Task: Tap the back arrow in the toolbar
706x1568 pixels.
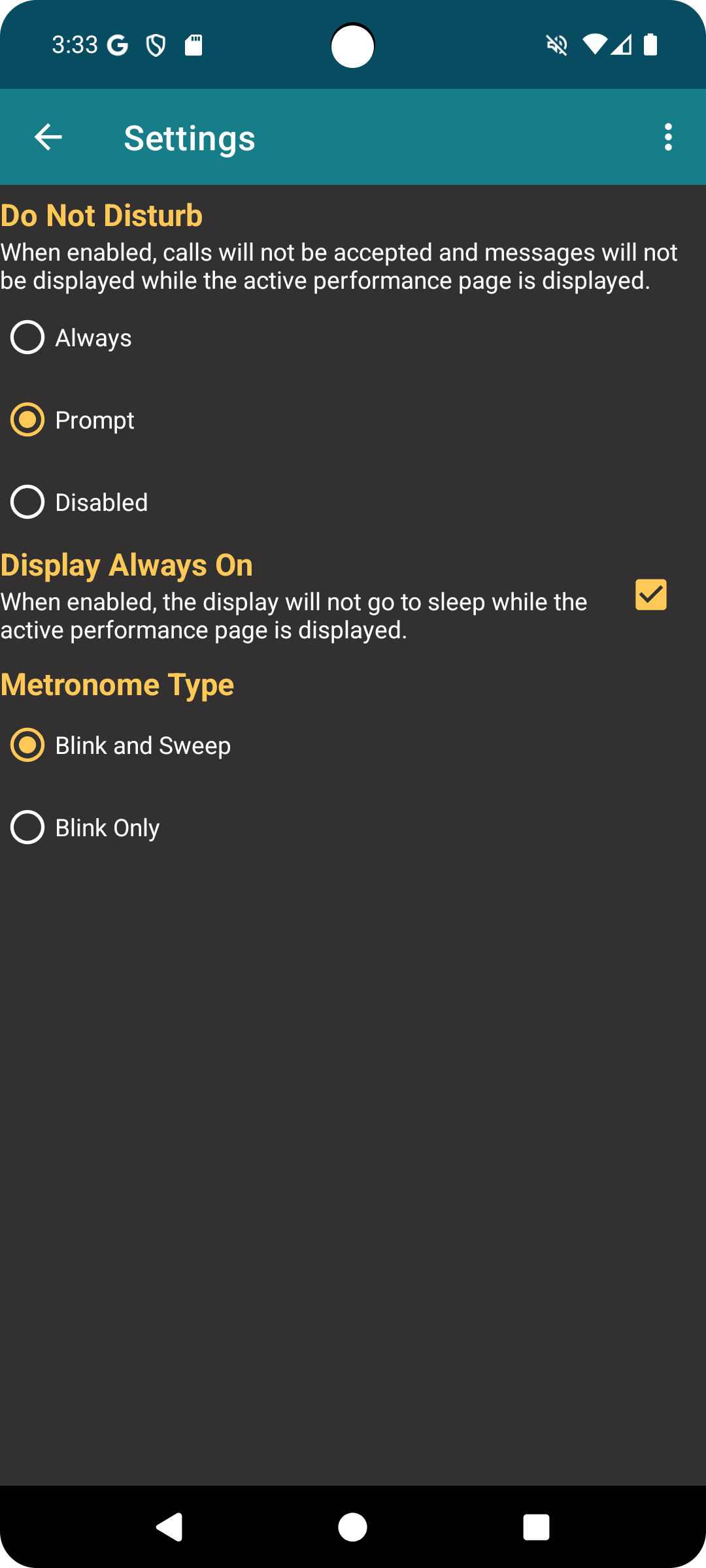Action: tap(48, 137)
